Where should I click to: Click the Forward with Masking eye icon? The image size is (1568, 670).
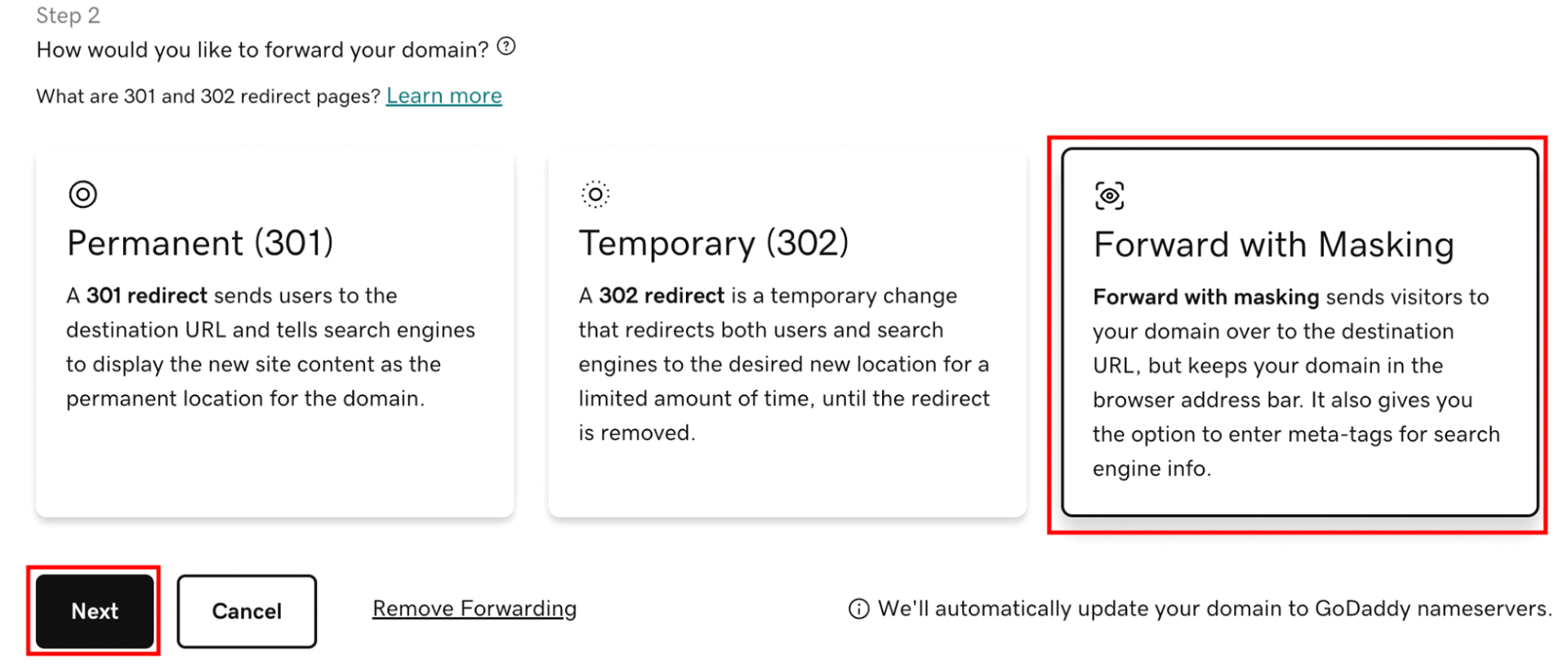(1109, 196)
